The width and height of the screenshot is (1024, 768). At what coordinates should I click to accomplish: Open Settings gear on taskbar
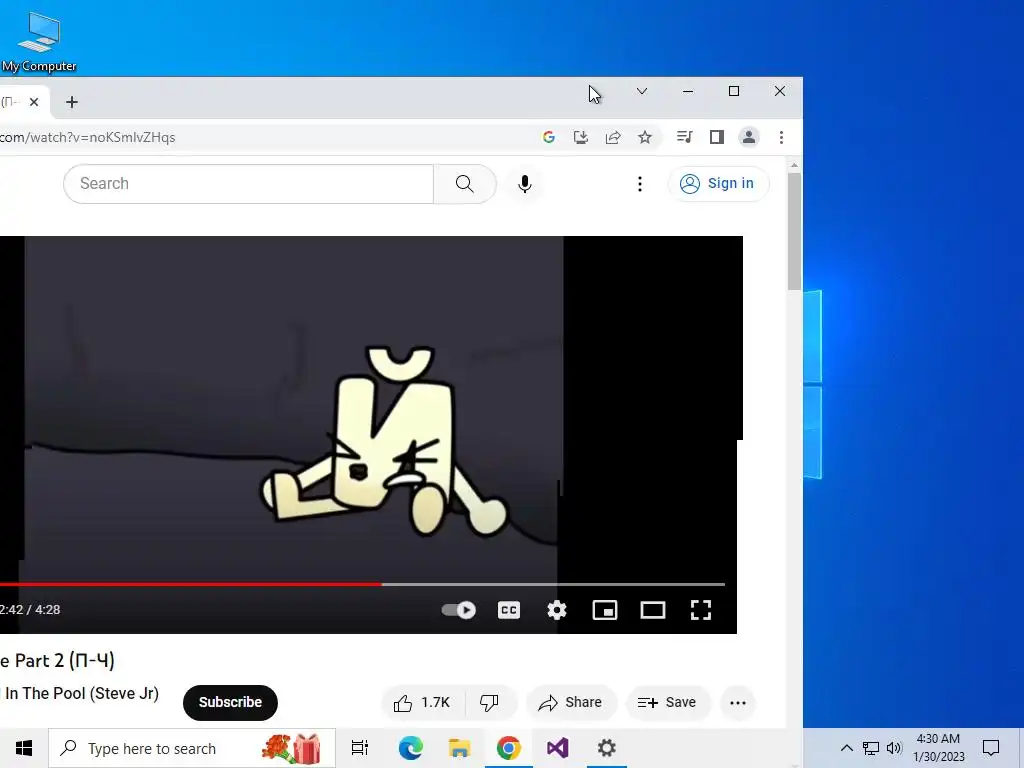coord(607,748)
